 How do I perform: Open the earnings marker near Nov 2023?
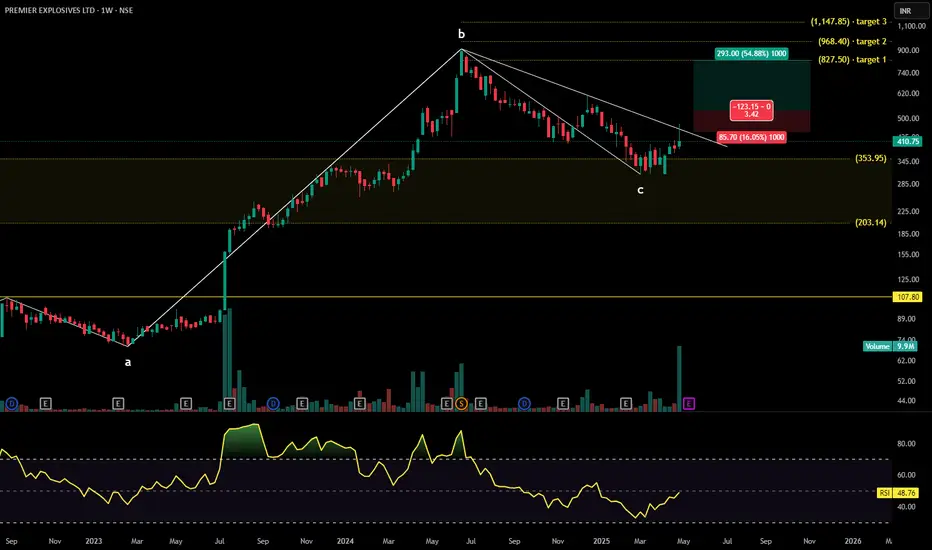point(302,404)
